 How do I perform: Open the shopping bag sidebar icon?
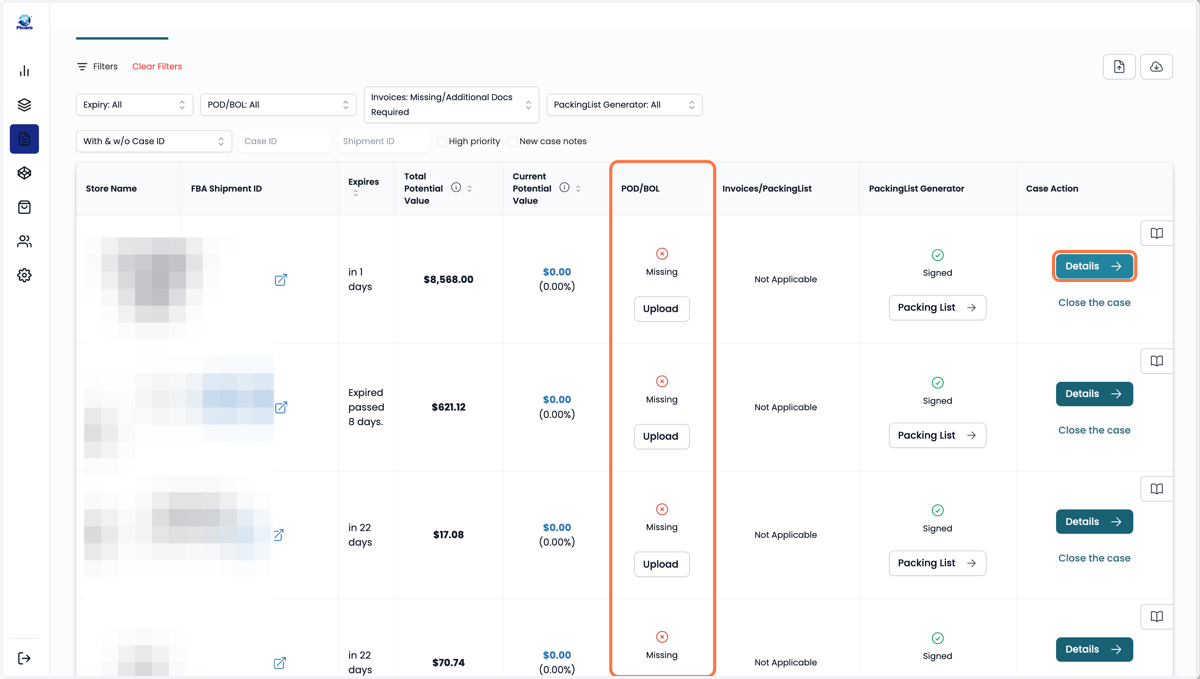pyautogui.click(x=24, y=207)
